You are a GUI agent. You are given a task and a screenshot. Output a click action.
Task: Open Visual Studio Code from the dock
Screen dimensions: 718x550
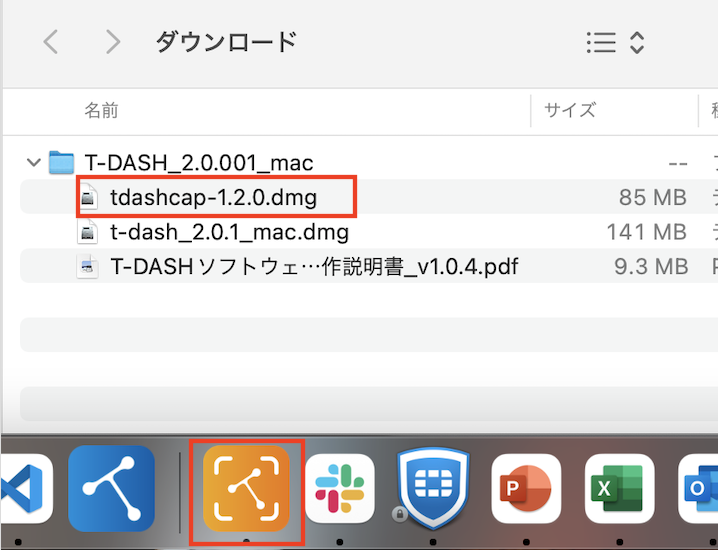tap(22, 489)
